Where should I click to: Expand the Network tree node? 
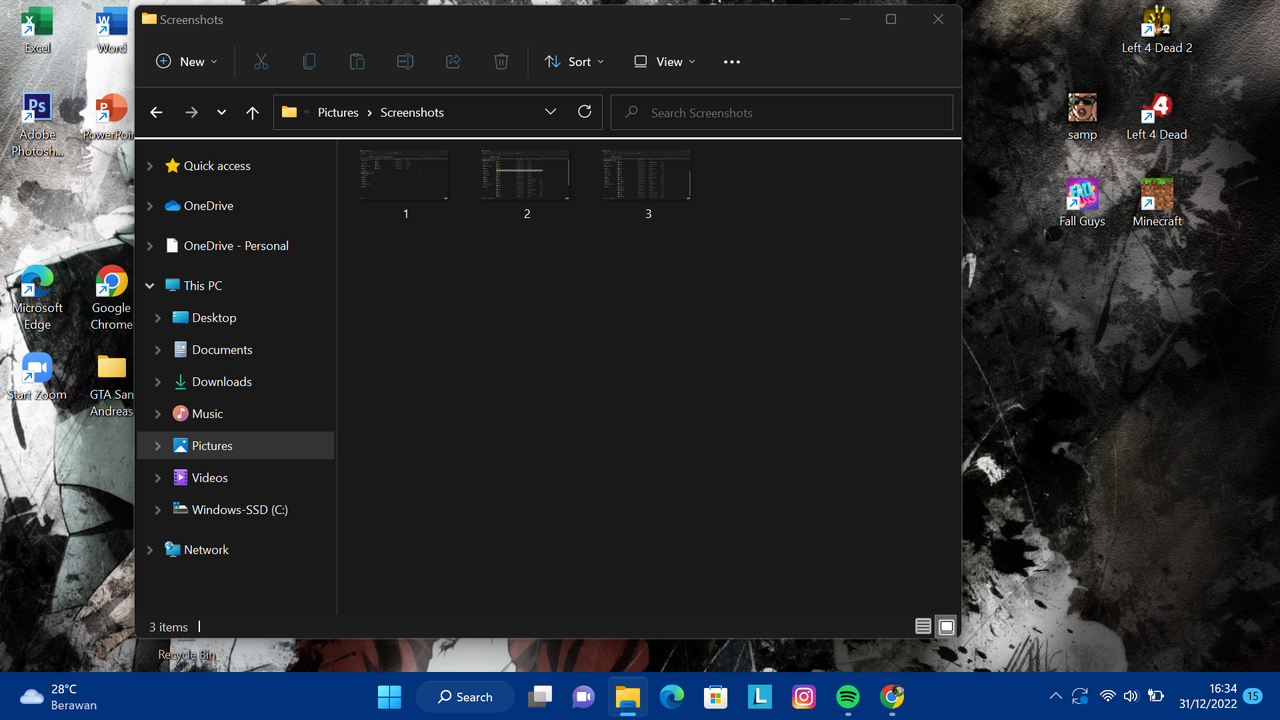click(x=150, y=550)
